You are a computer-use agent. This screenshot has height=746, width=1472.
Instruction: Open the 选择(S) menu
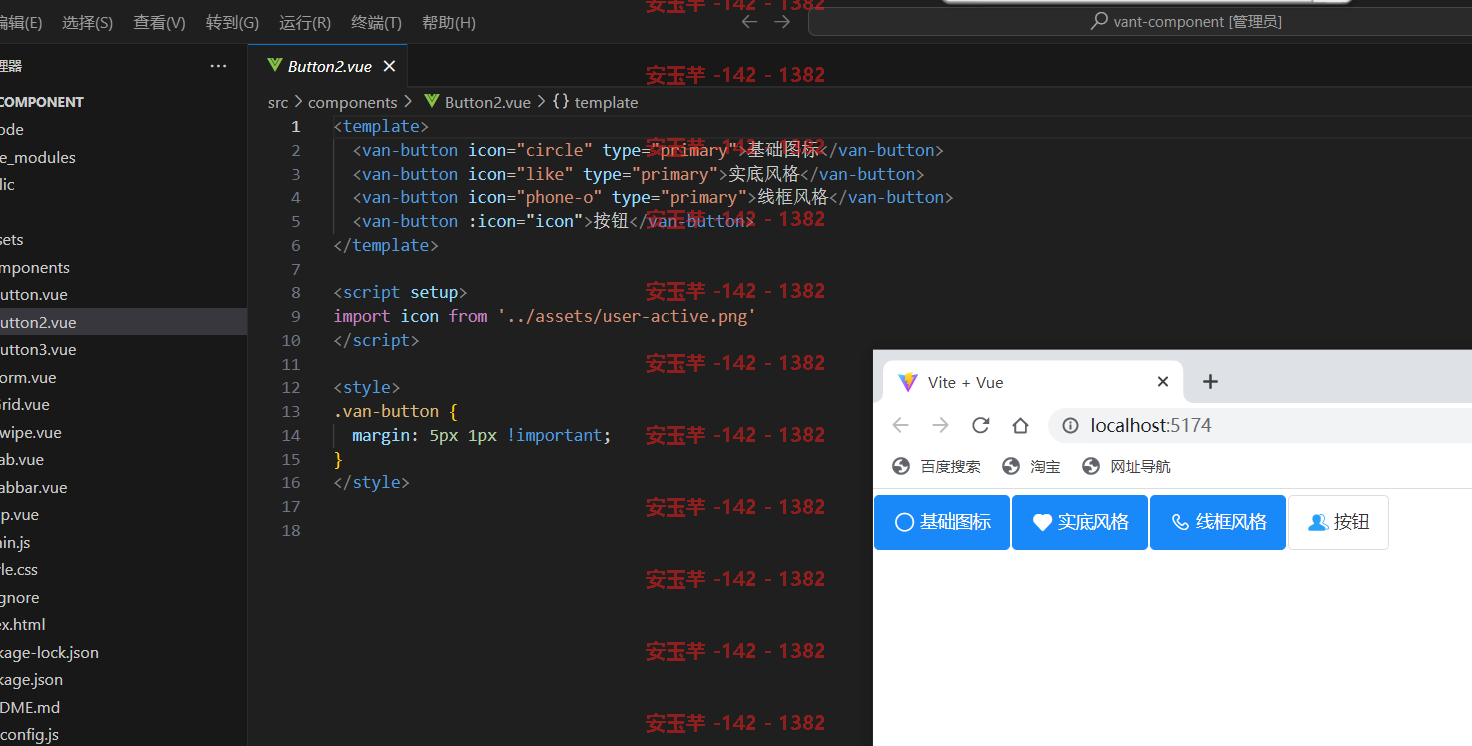point(87,22)
